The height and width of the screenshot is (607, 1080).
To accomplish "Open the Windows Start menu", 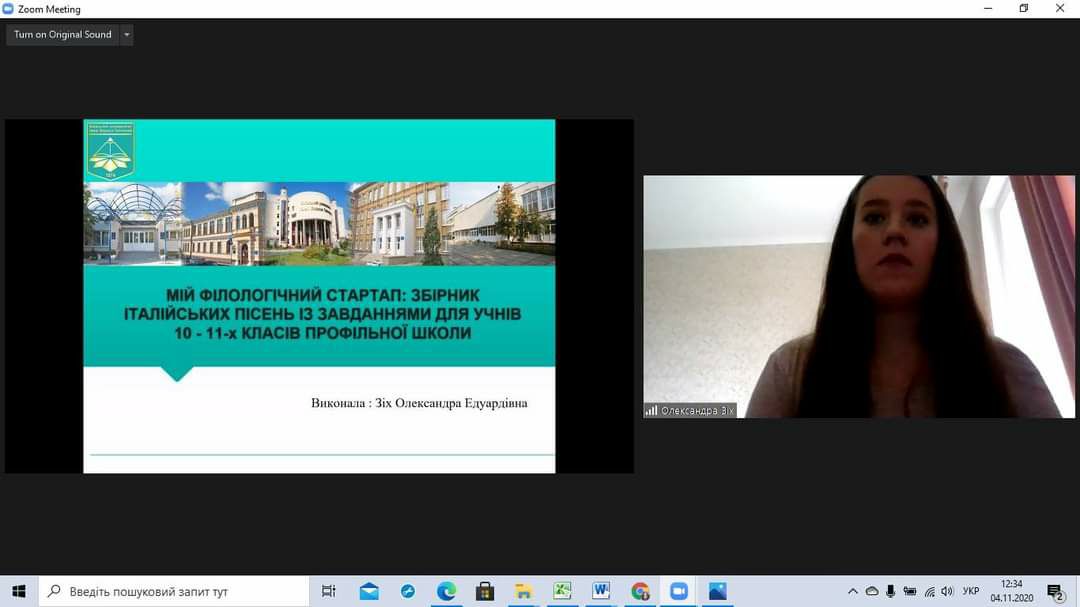I will click(x=19, y=591).
